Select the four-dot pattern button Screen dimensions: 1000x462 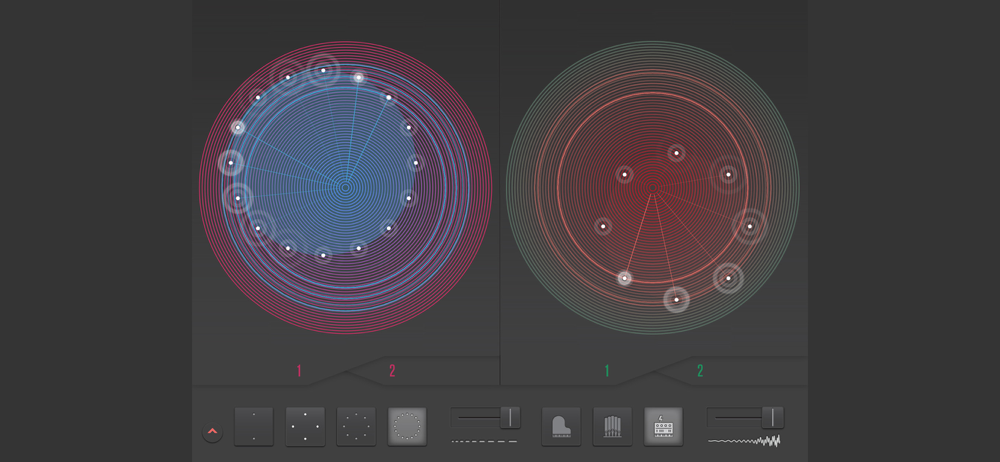click(305, 426)
